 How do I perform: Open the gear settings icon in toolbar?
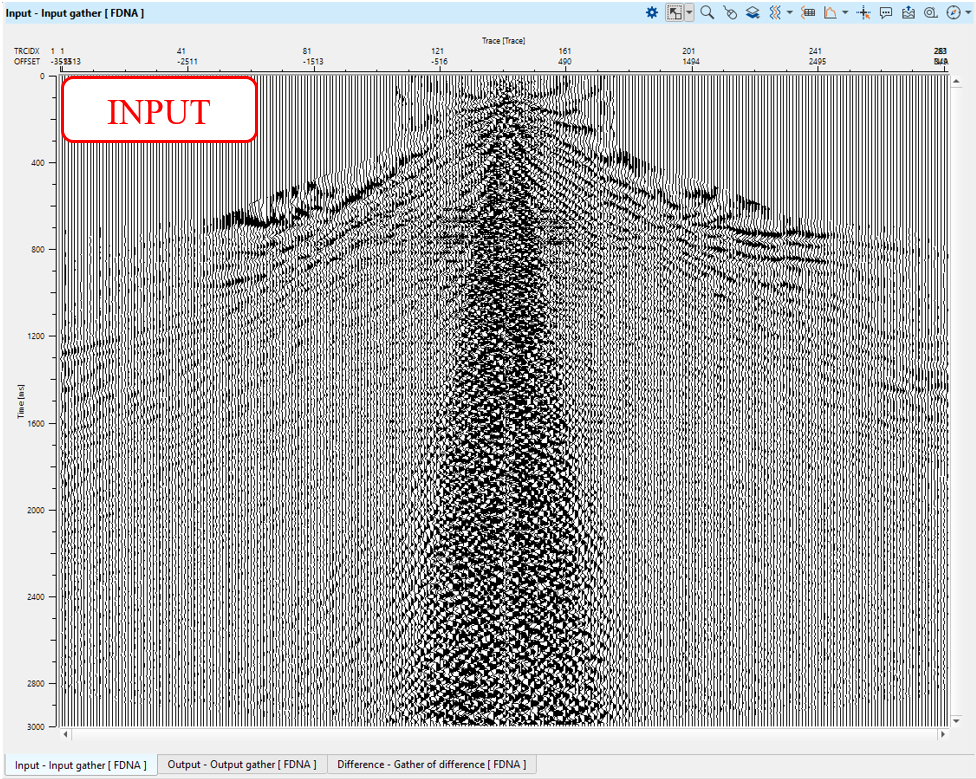click(x=652, y=13)
